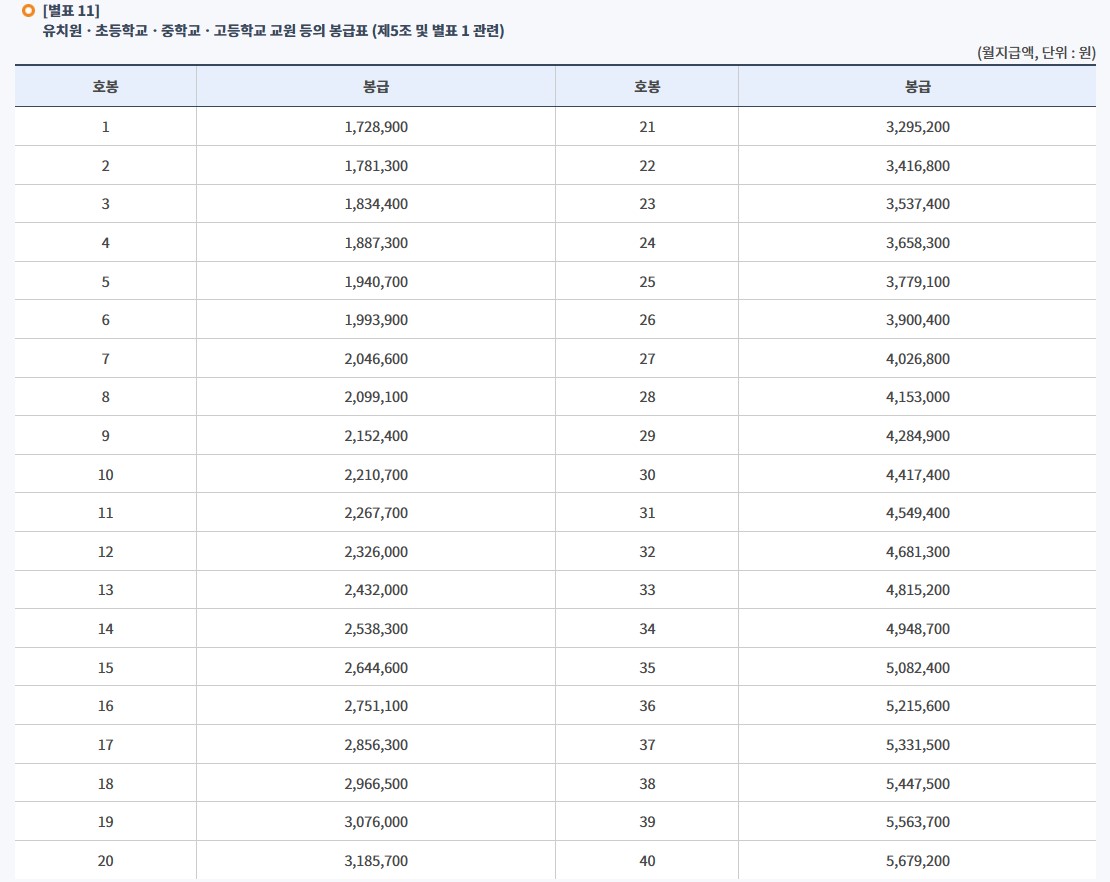The image size is (1110, 882).
Task: Select salary cell 3,537,400
Action: click(x=917, y=204)
